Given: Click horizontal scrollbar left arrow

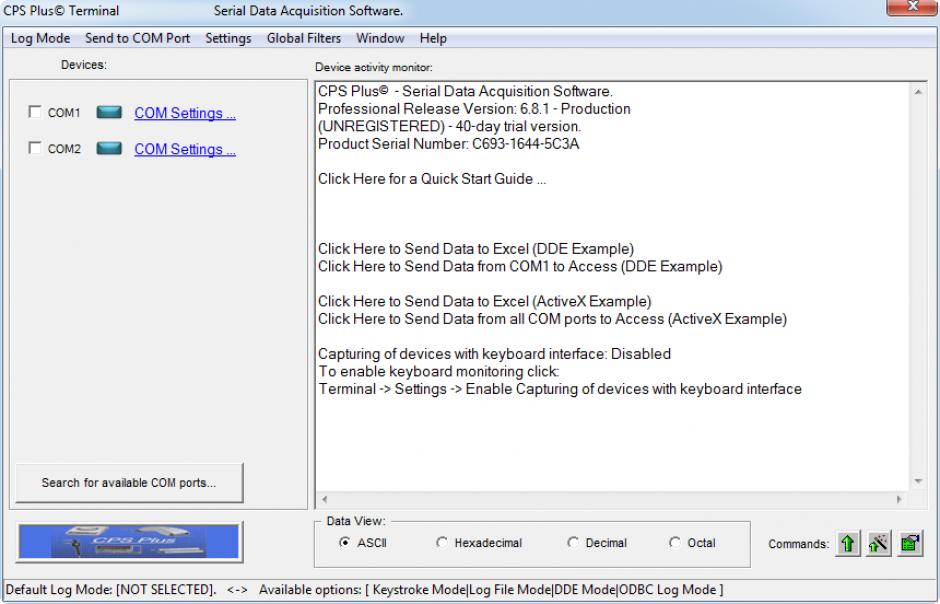Looking at the screenshot, I should (324, 499).
